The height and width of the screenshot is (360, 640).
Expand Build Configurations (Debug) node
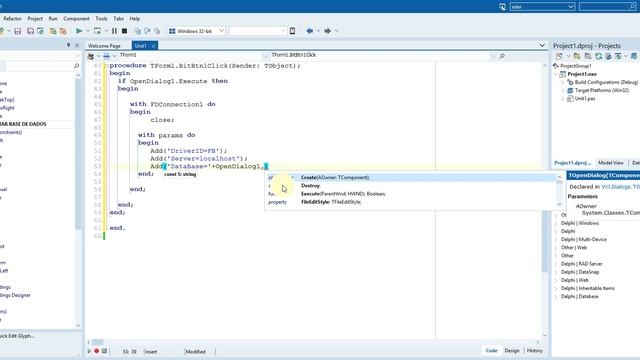[562, 82]
